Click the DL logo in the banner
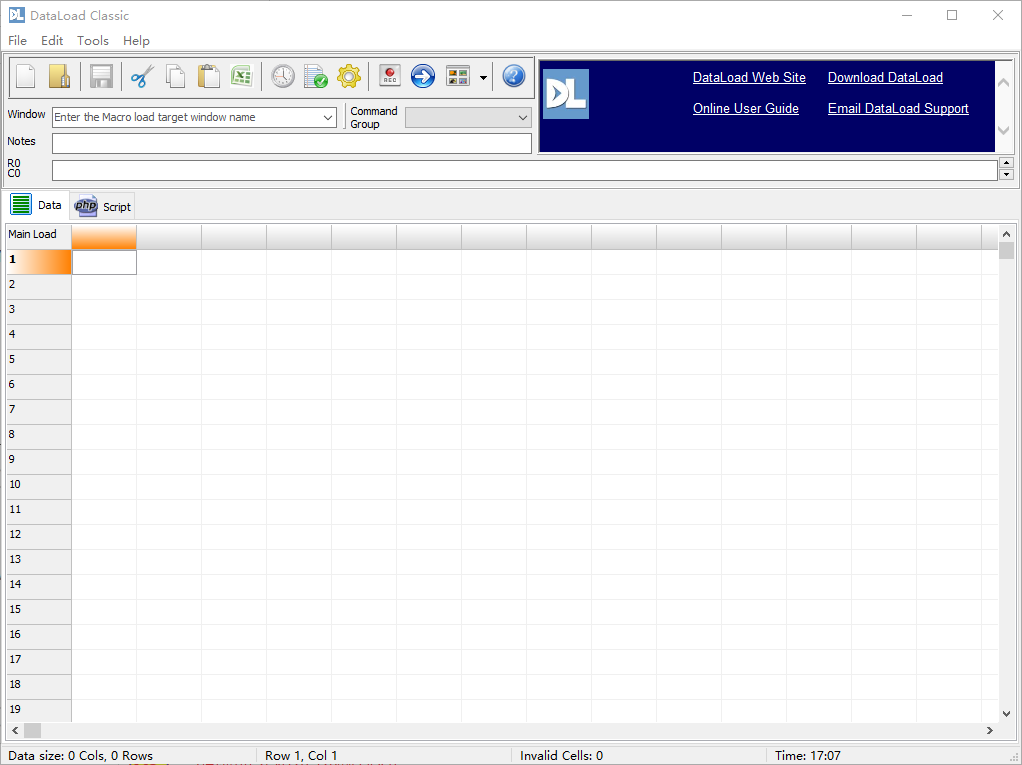The image size is (1022, 765). pyautogui.click(x=566, y=94)
